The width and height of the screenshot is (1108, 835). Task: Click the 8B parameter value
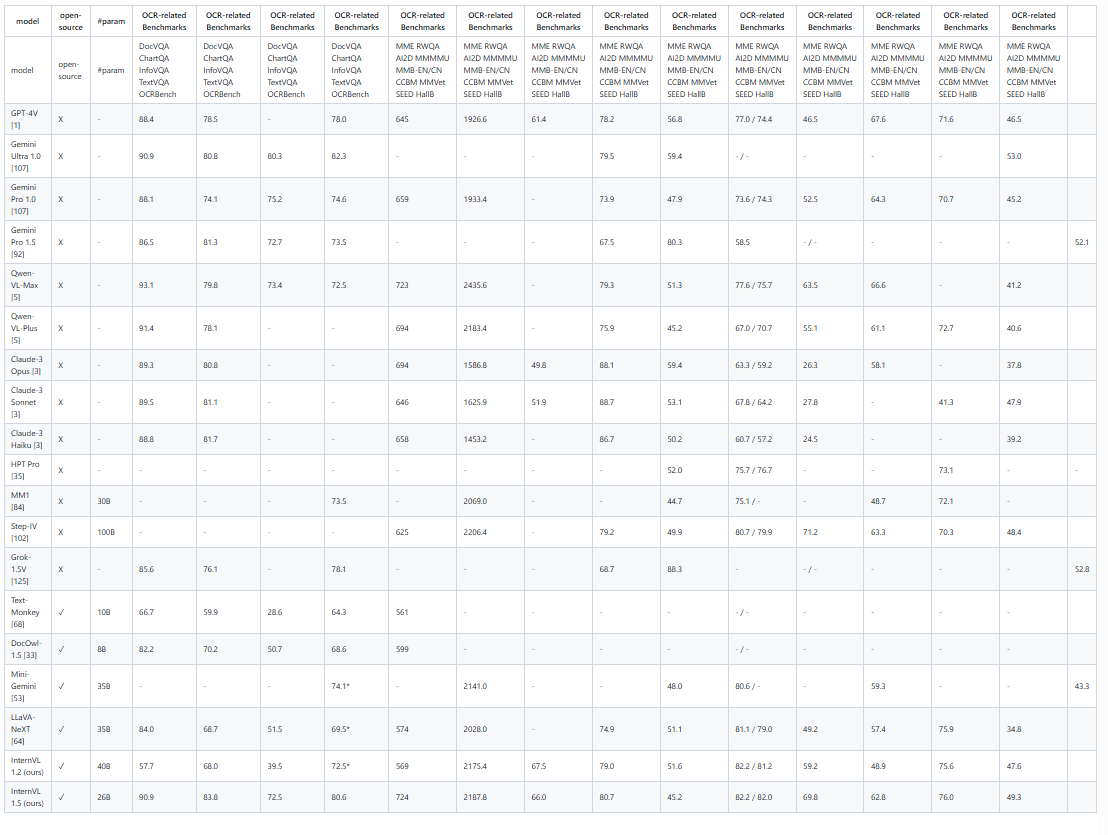pos(102,649)
